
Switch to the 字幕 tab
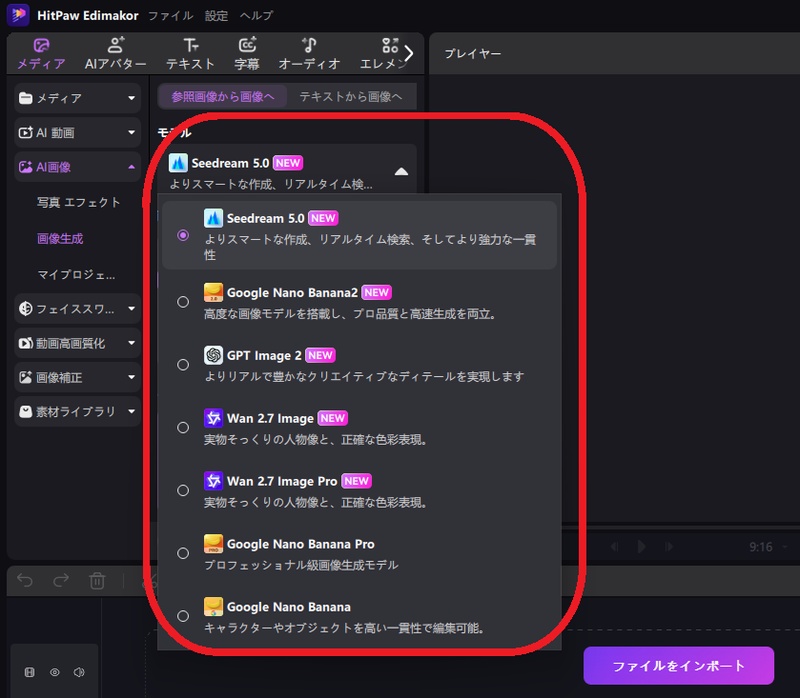point(247,54)
